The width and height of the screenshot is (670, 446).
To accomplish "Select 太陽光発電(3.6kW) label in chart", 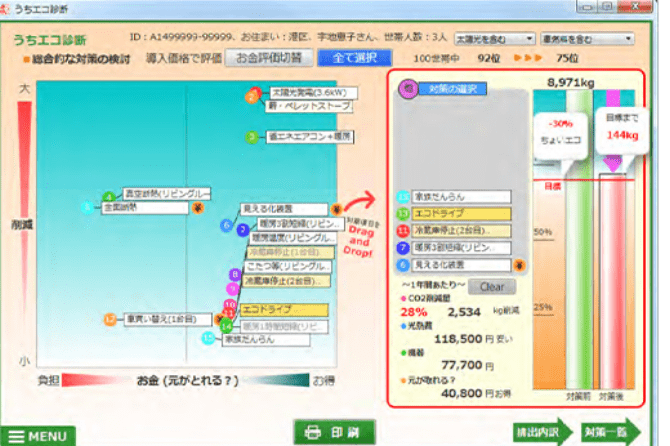I will pos(314,92).
